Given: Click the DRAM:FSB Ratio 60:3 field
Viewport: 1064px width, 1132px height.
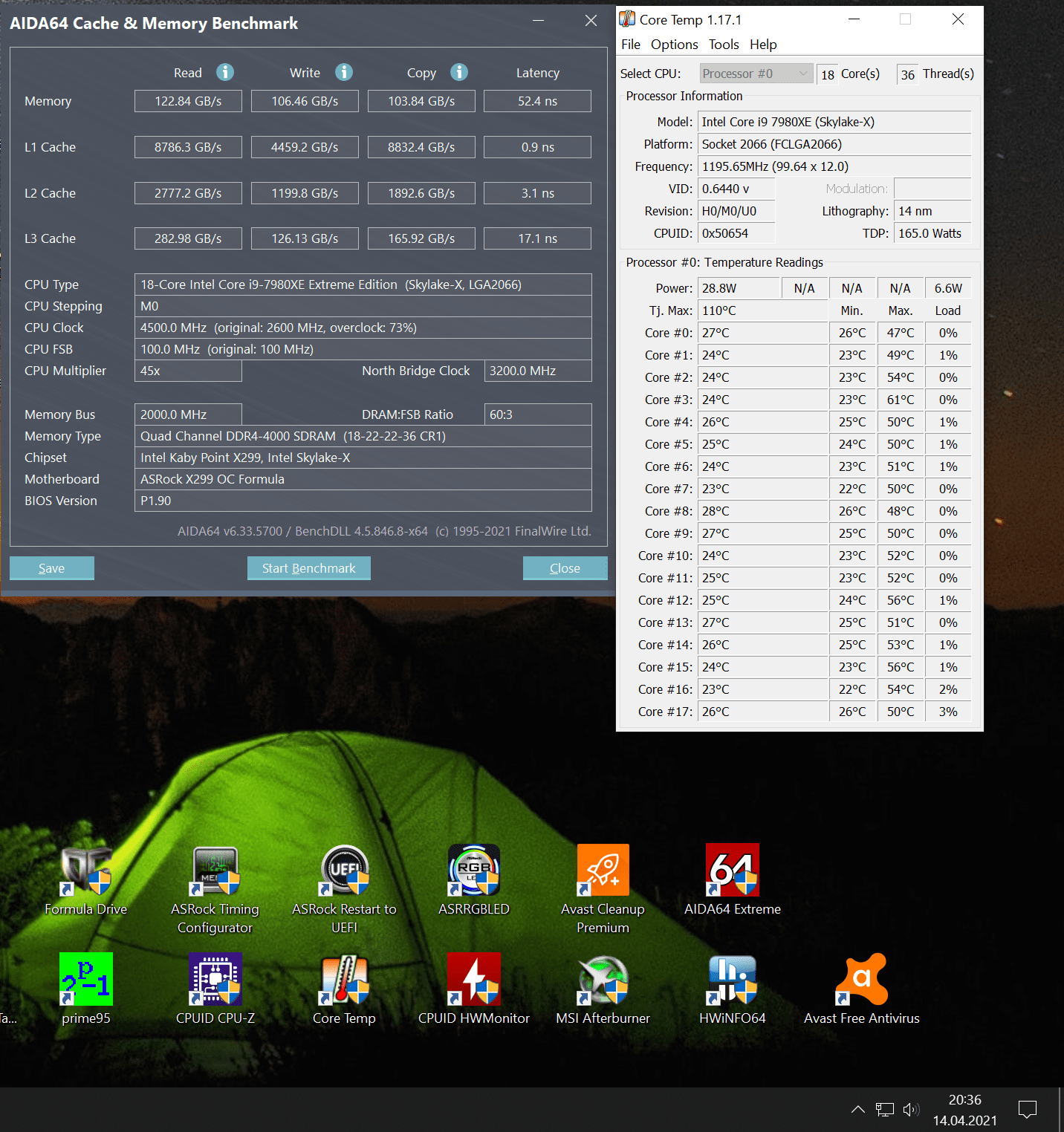Looking at the screenshot, I should pyautogui.click(x=538, y=414).
